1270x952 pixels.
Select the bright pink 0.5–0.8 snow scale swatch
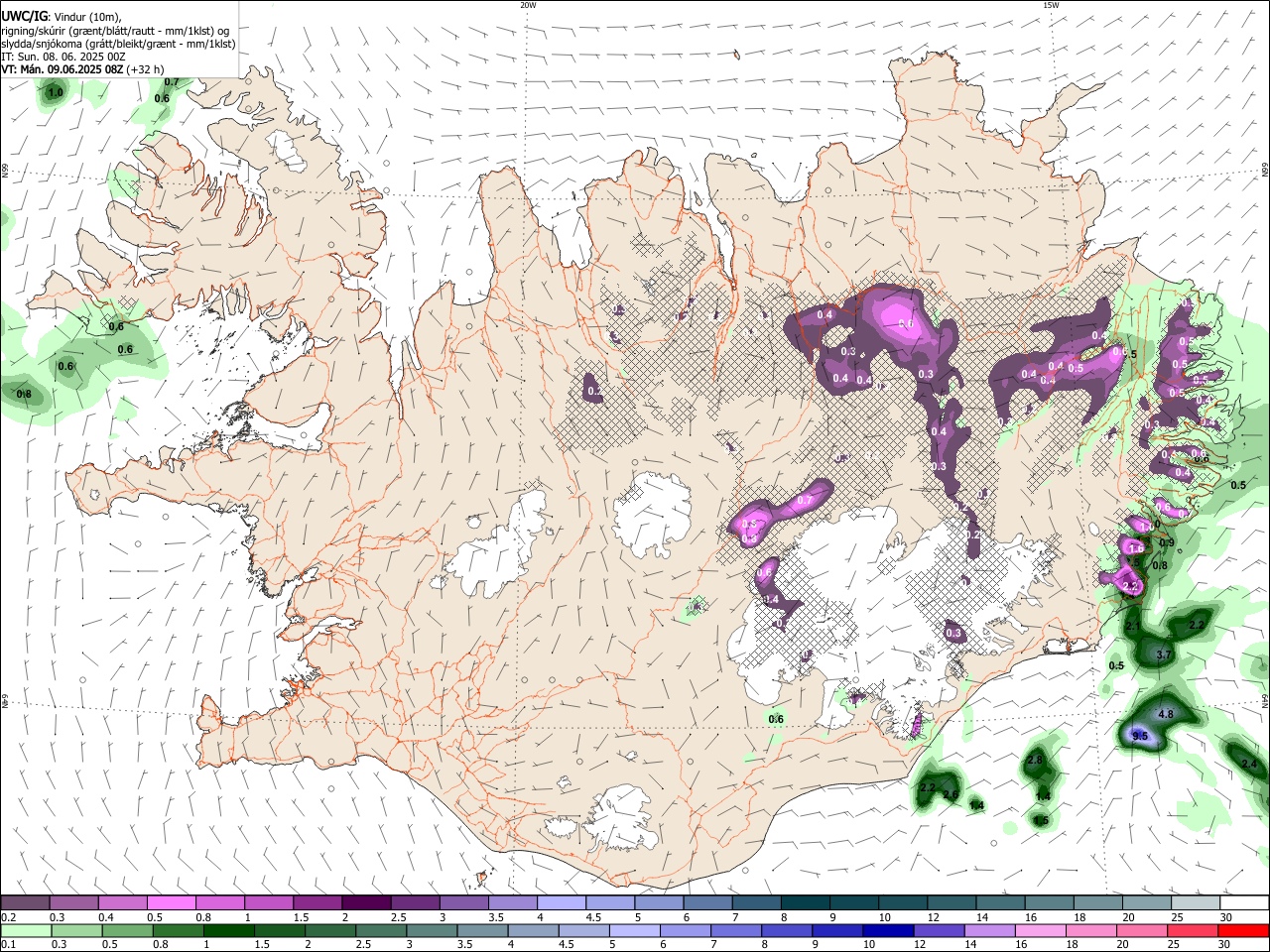[x=172, y=903]
